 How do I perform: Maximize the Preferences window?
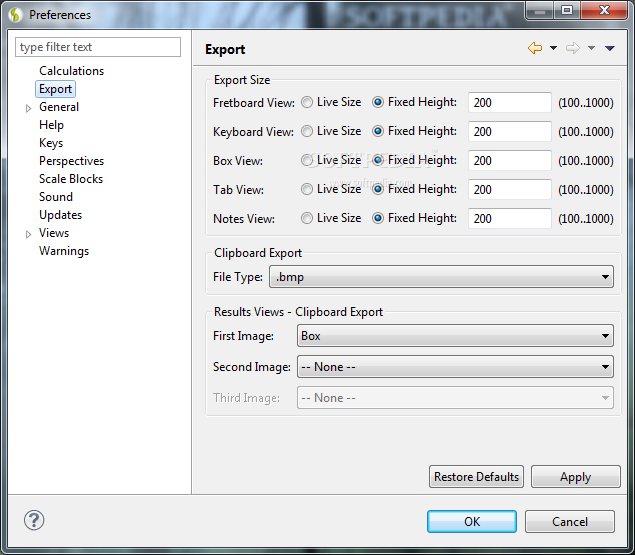pos(567,10)
